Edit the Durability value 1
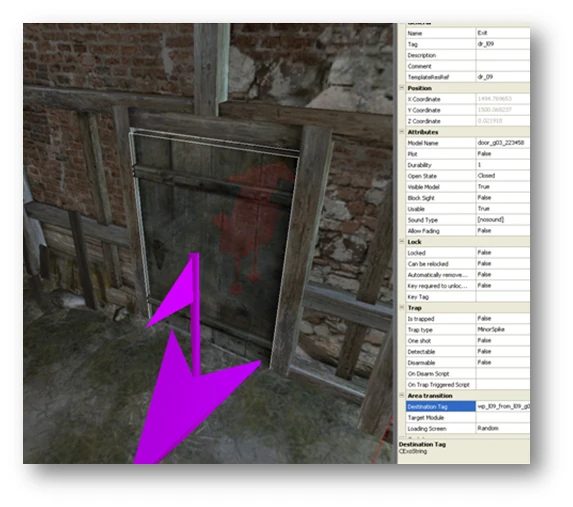 [503, 165]
